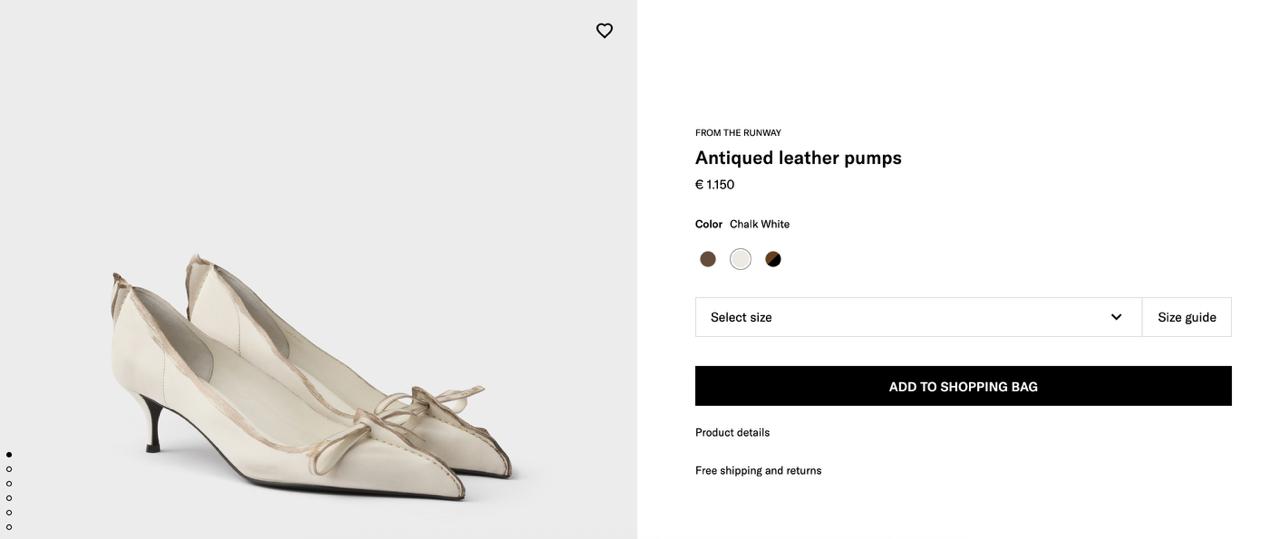Expand Free shipping and returns info
Image resolution: width=1280 pixels, height=539 pixels.
[758, 471]
